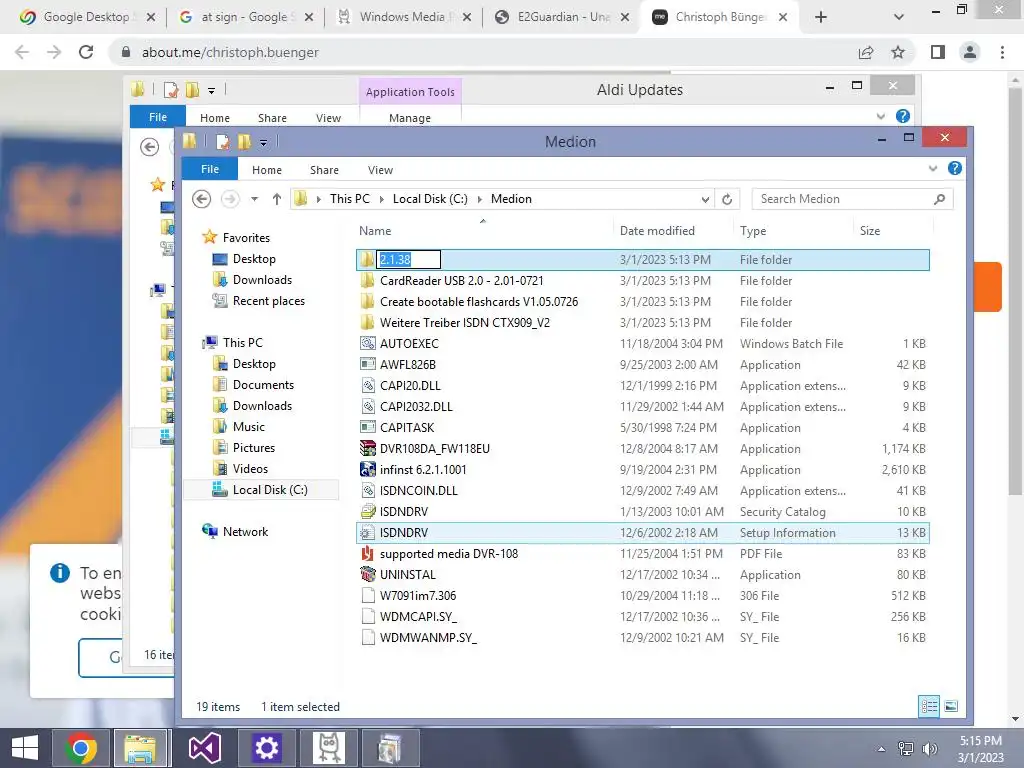Select the supported media DVR-108 PDF icon
The height and width of the screenshot is (768, 1024).
click(368, 554)
